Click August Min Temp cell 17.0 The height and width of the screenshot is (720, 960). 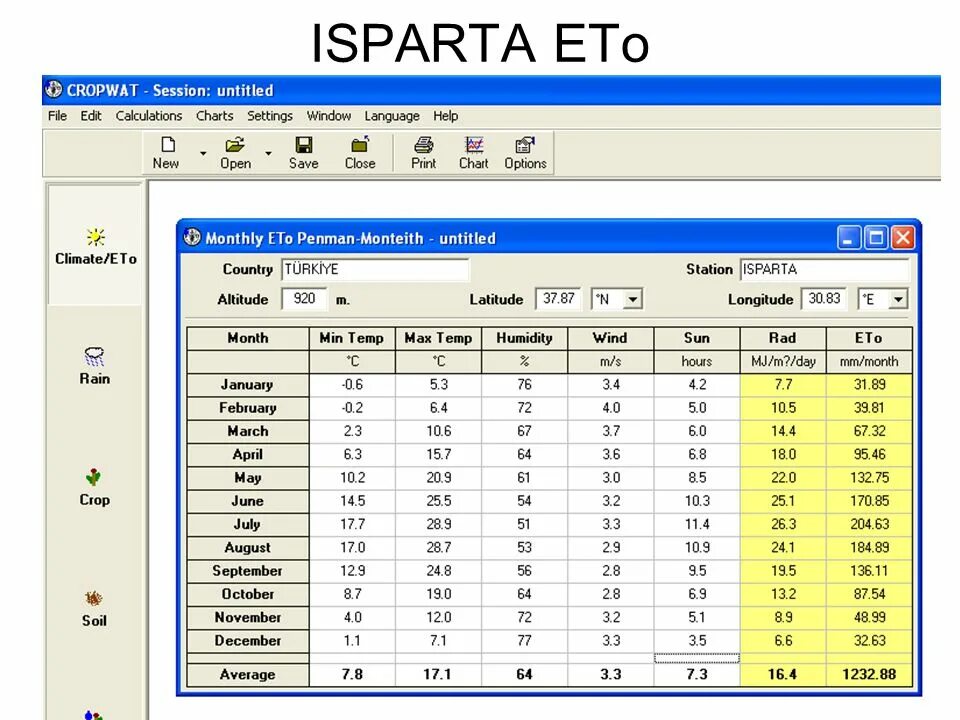tap(352, 547)
